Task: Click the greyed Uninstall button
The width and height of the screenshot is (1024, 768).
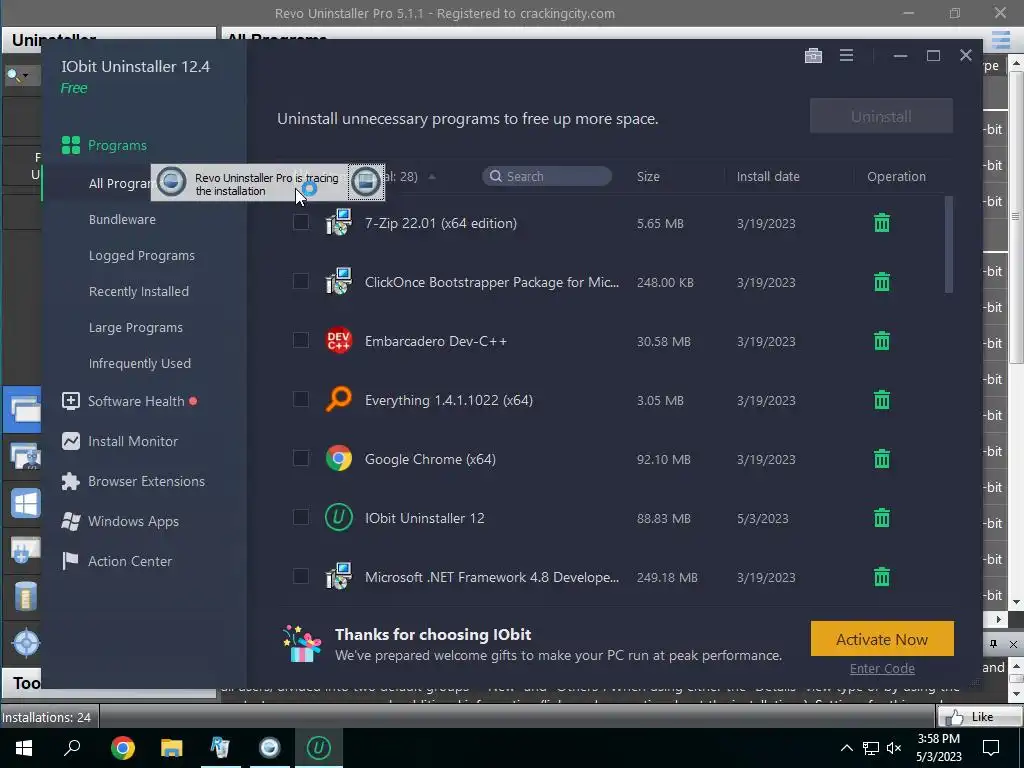Action: [881, 116]
